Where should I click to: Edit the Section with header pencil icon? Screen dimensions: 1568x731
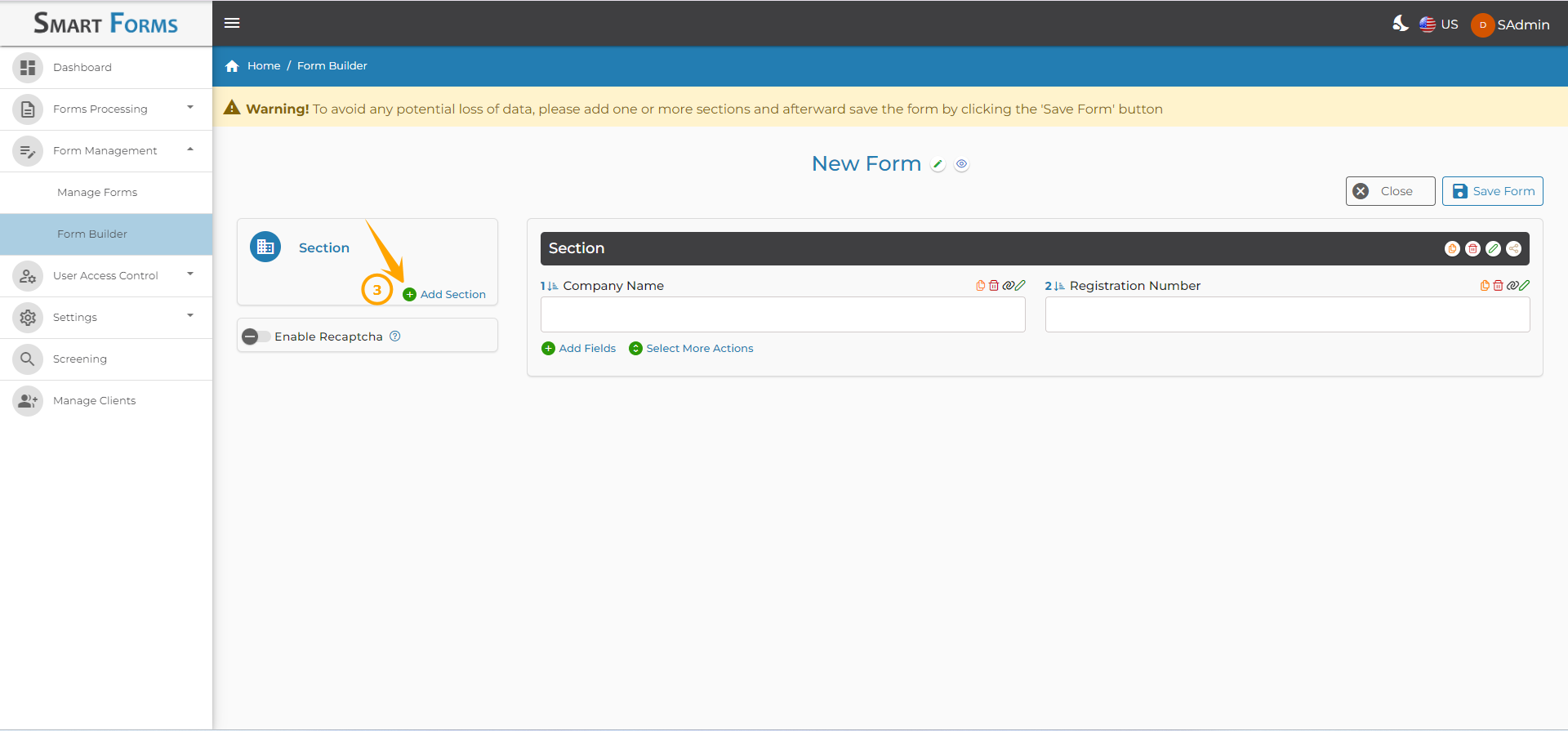pyautogui.click(x=1493, y=249)
